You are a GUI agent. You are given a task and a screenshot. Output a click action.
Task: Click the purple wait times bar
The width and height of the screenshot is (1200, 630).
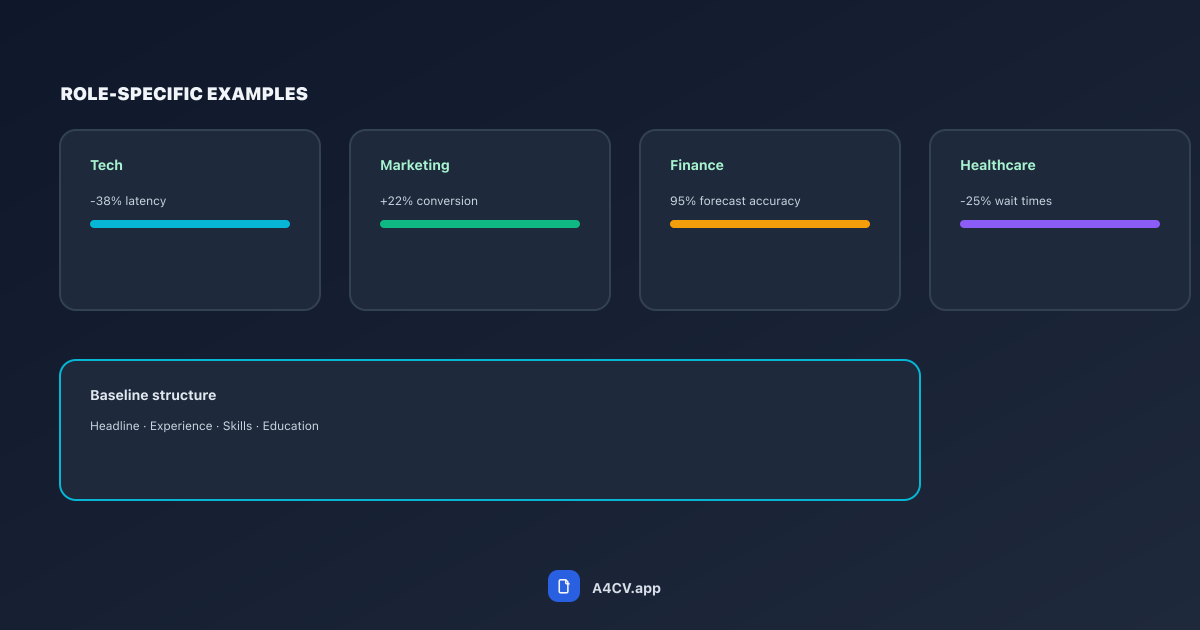coord(1060,224)
